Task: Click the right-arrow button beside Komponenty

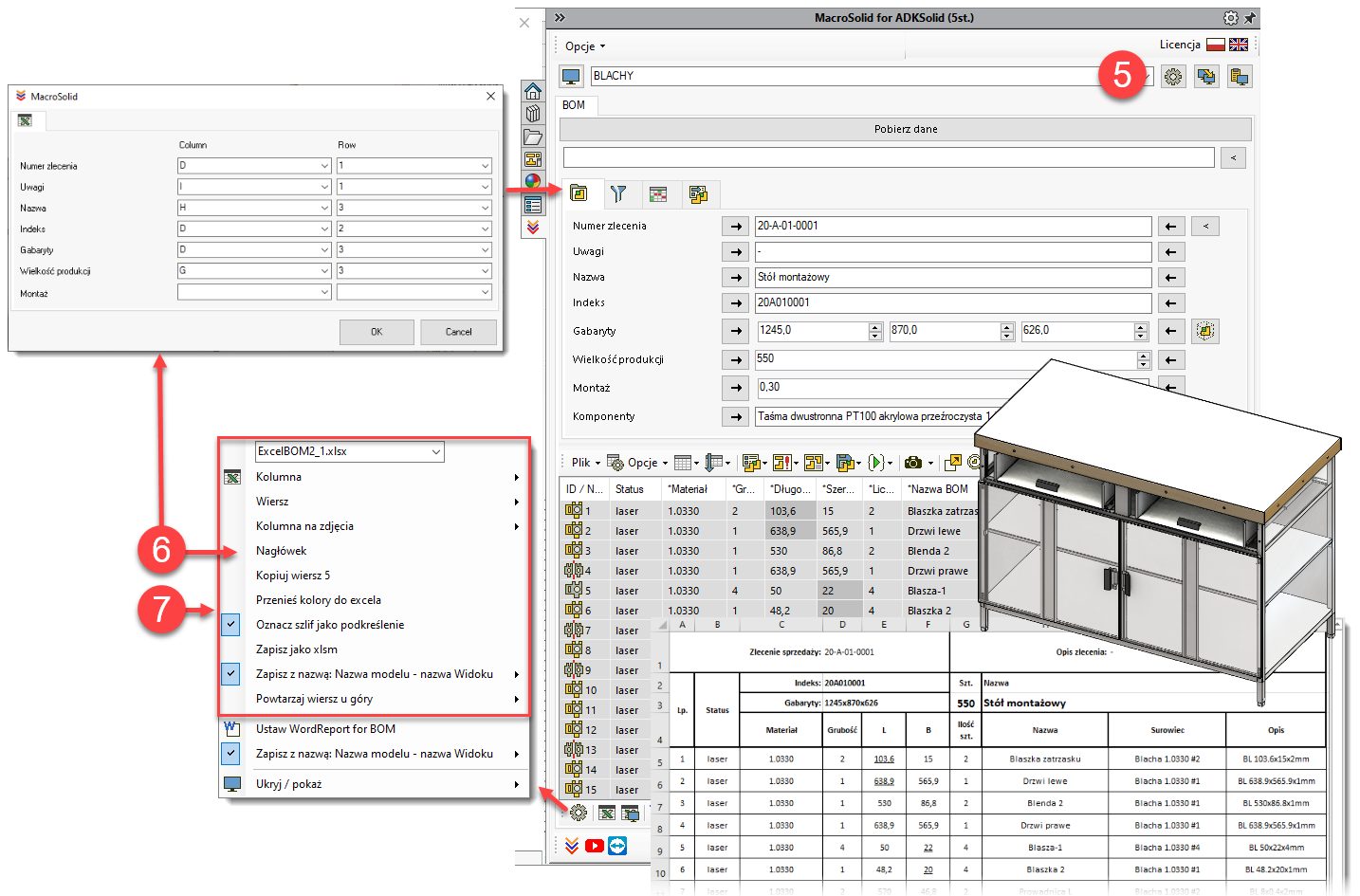Action: point(735,417)
